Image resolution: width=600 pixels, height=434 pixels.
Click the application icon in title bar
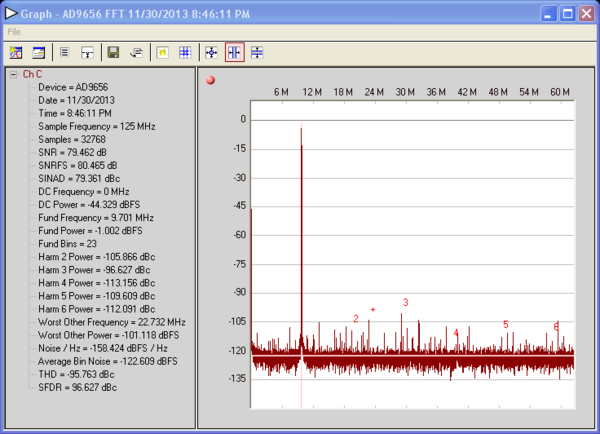(11, 13)
